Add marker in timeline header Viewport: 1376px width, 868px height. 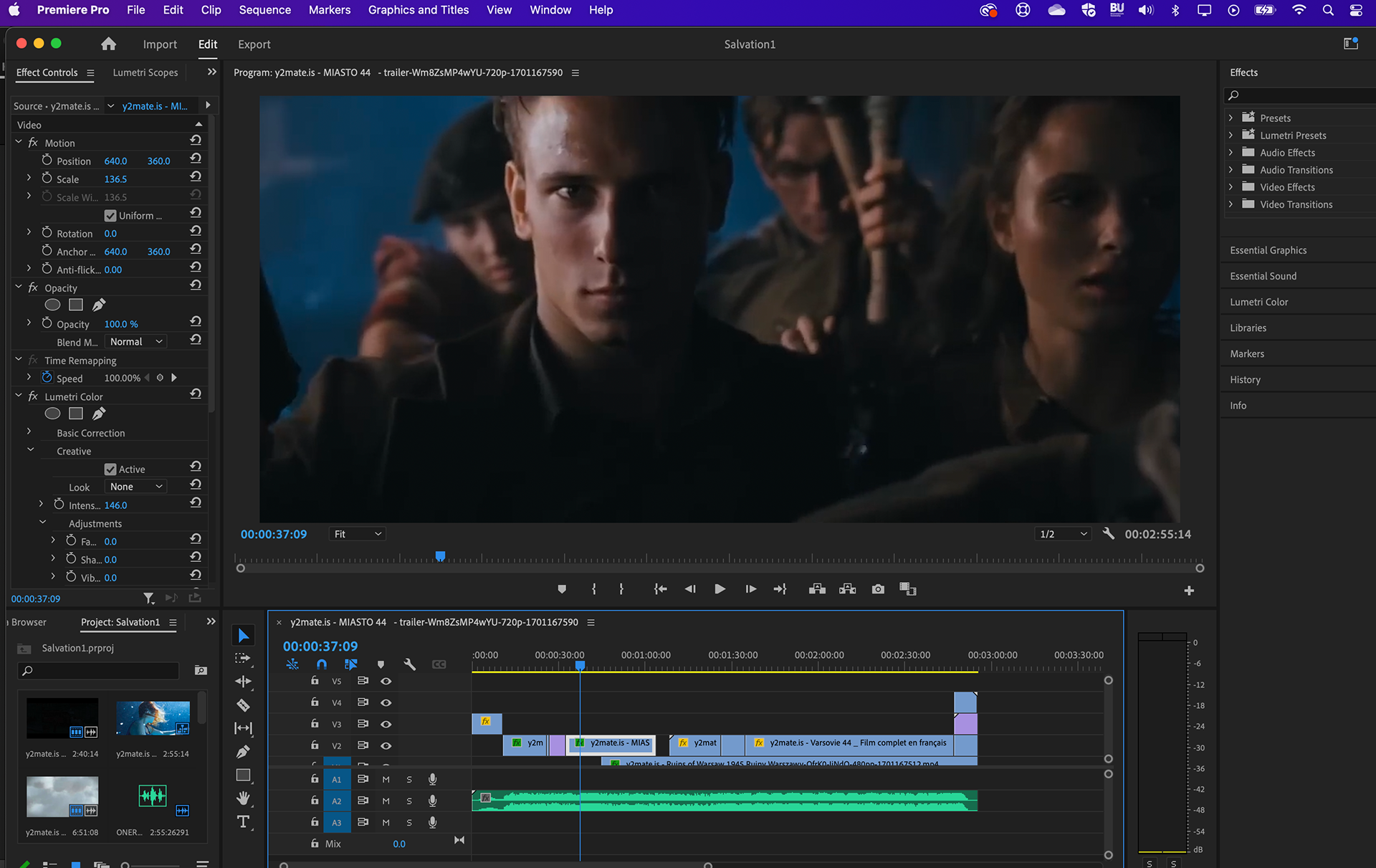(x=381, y=664)
